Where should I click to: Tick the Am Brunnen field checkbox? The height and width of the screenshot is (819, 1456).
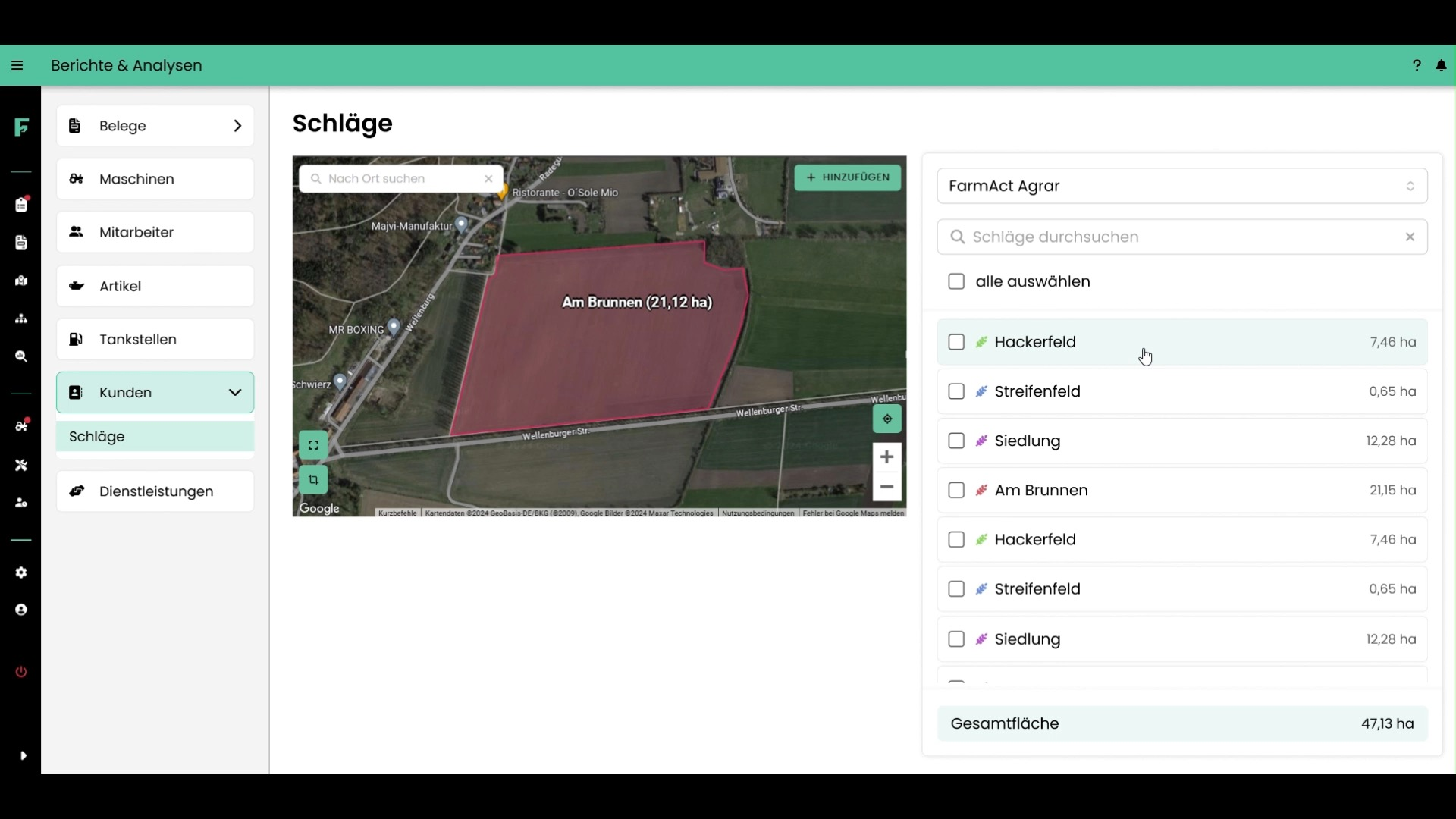click(956, 491)
